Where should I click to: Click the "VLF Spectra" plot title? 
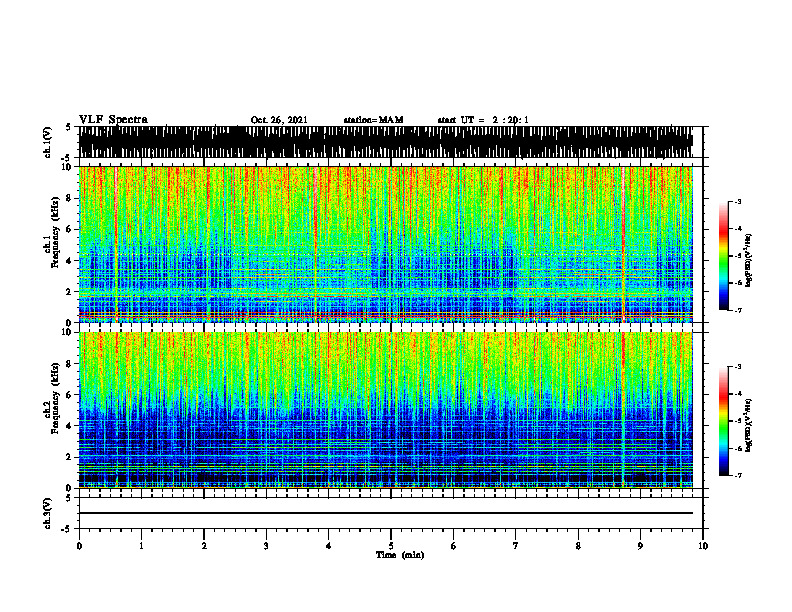[113, 120]
